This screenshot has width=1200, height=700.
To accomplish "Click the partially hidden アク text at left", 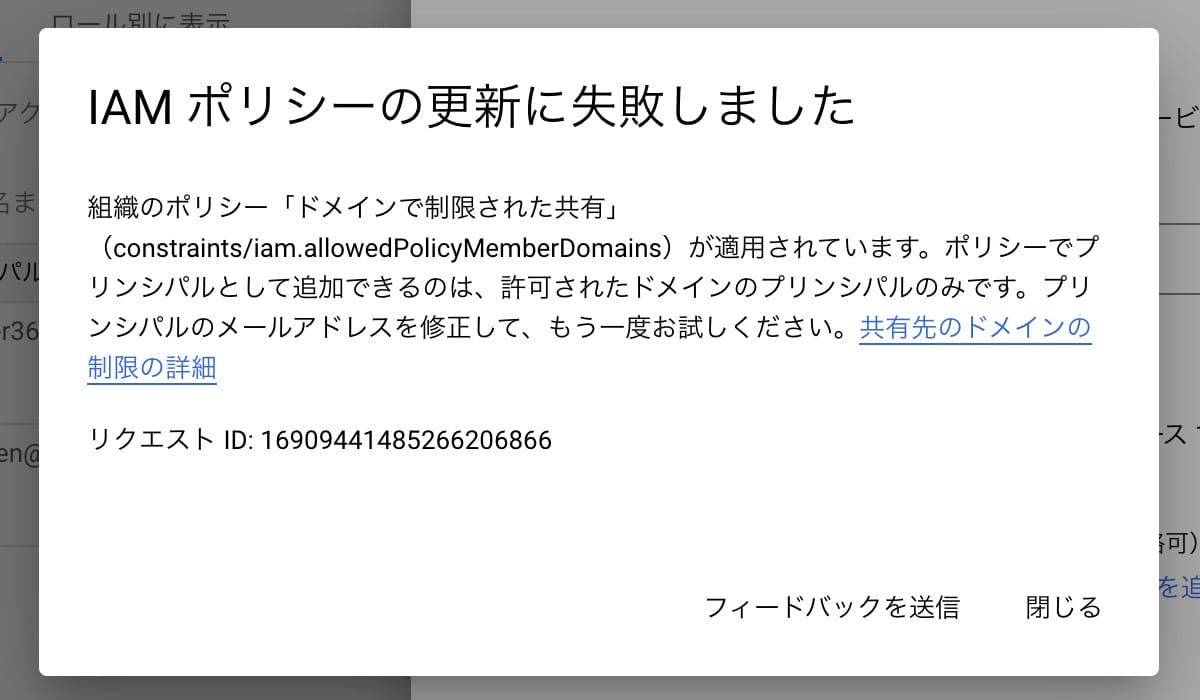I will pos(19,112).
